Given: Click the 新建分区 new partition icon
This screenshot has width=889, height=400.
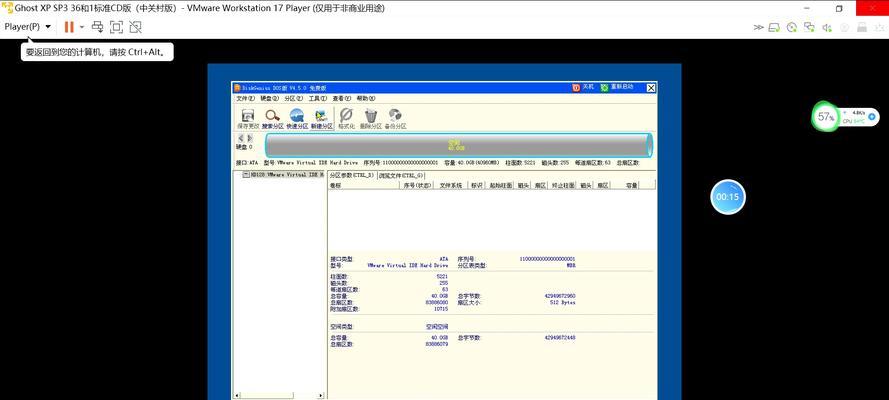Looking at the screenshot, I should pyautogui.click(x=321, y=119).
